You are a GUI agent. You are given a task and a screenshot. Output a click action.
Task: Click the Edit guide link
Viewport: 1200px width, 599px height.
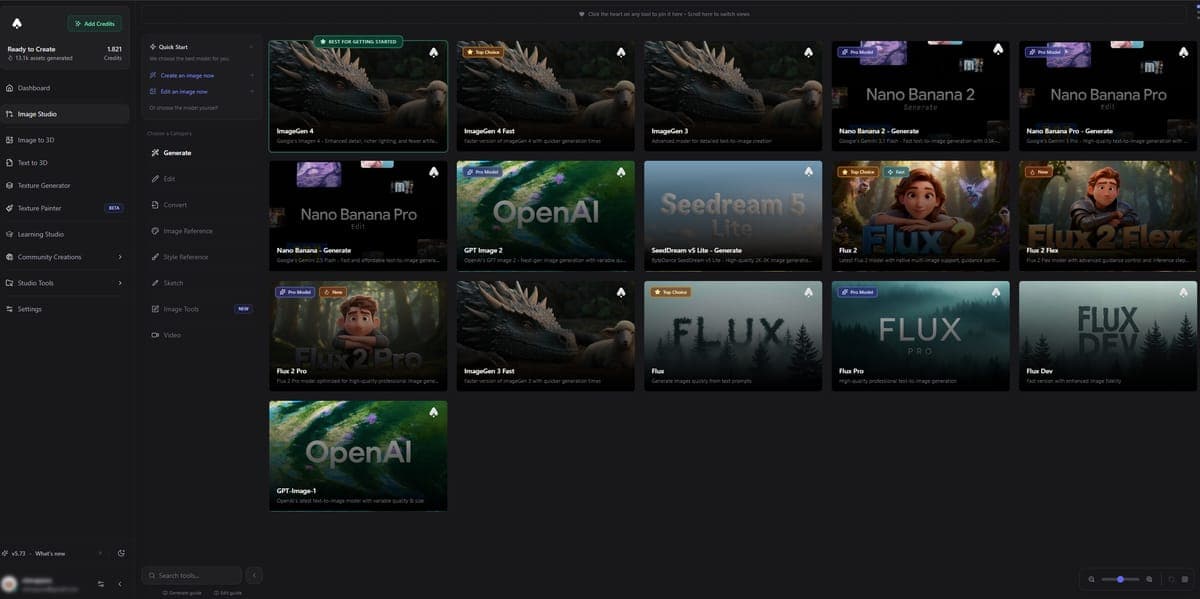227,593
